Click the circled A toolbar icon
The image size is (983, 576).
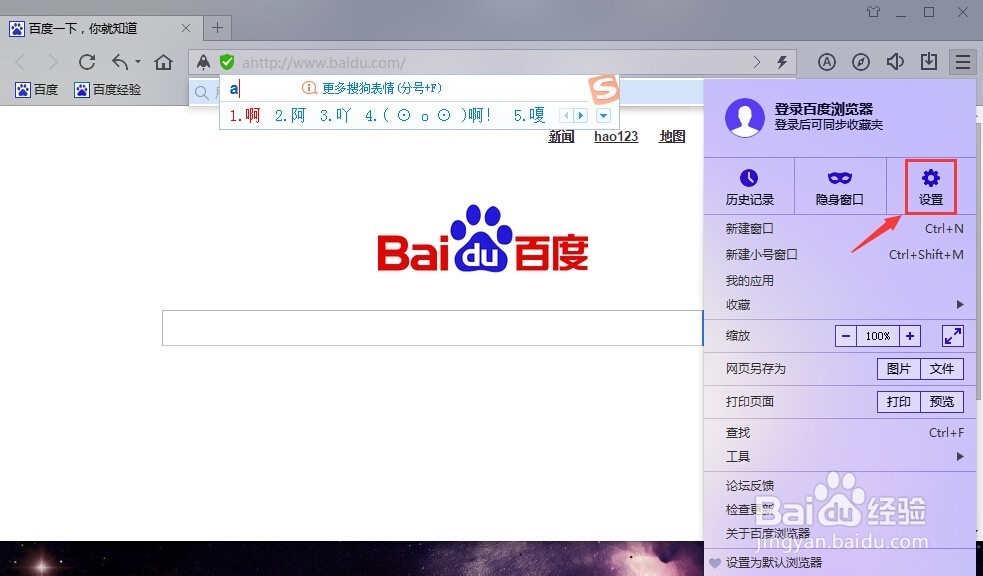coord(827,62)
